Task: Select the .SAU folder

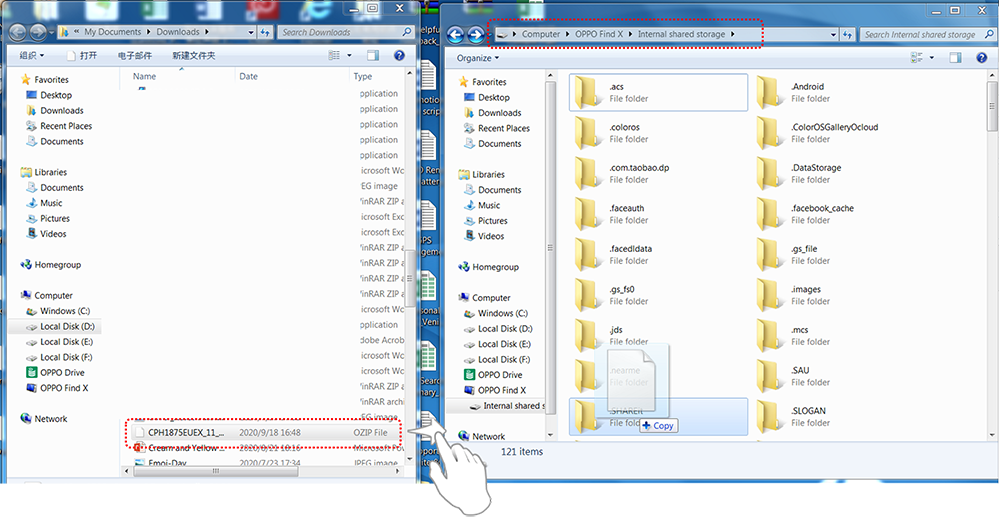Action: [793, 376]
